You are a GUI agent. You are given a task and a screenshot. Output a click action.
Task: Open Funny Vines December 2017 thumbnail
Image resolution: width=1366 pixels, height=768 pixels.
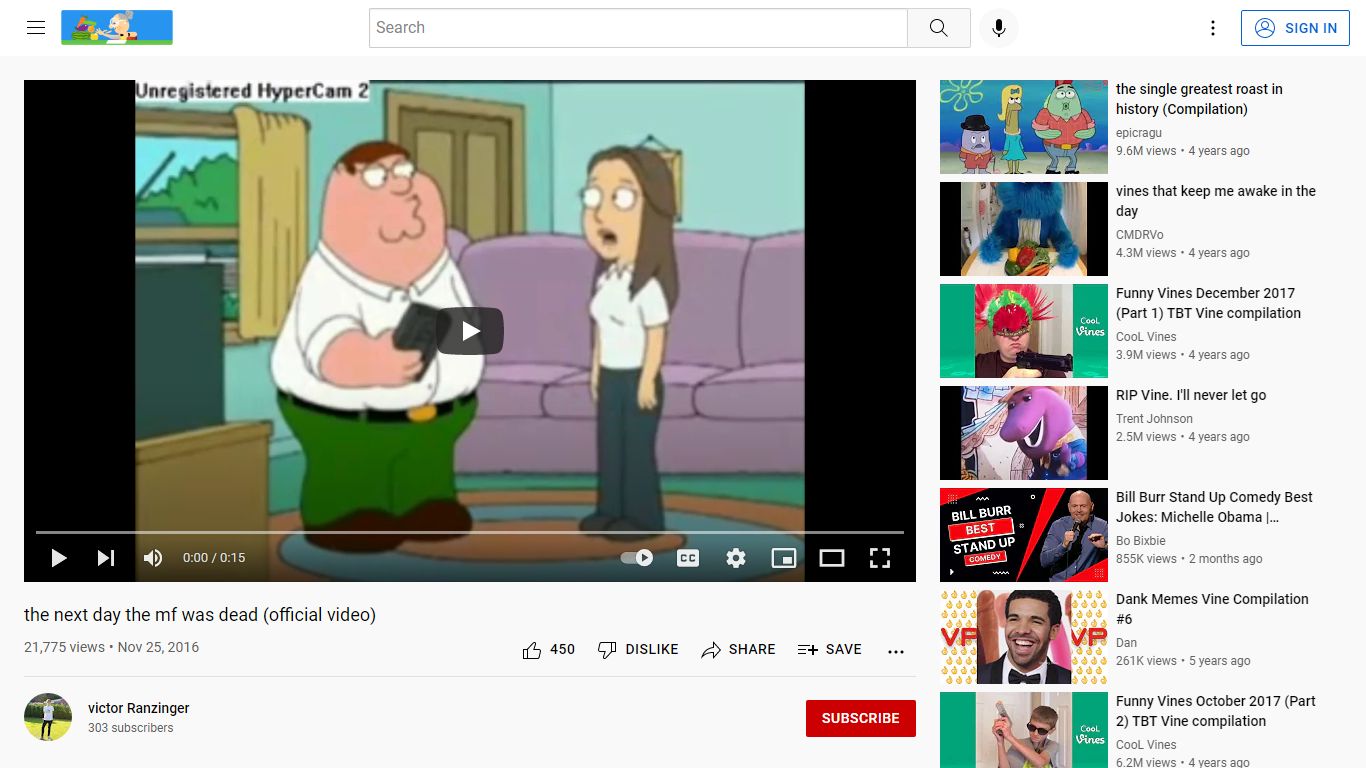tap(1024, 331)
